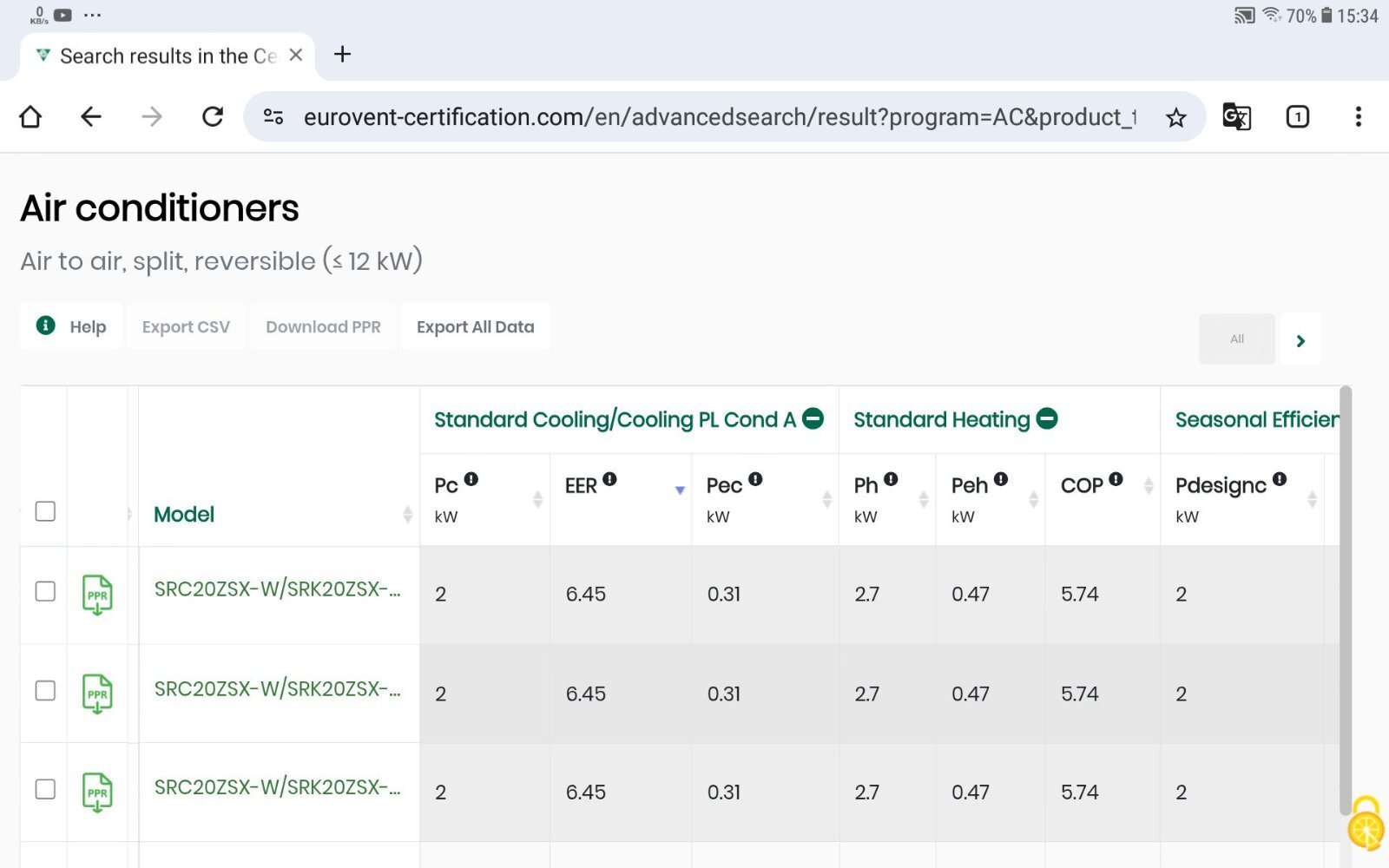Screen dimensions: 1389x868
Task: Sort table by Model column
Action: 407,515
